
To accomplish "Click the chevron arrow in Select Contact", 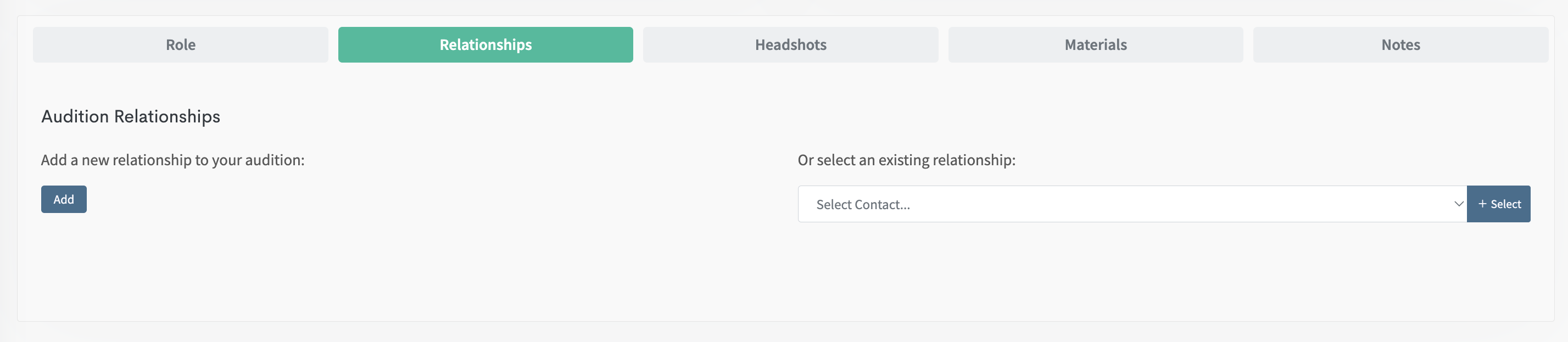I will point(1459,204).
